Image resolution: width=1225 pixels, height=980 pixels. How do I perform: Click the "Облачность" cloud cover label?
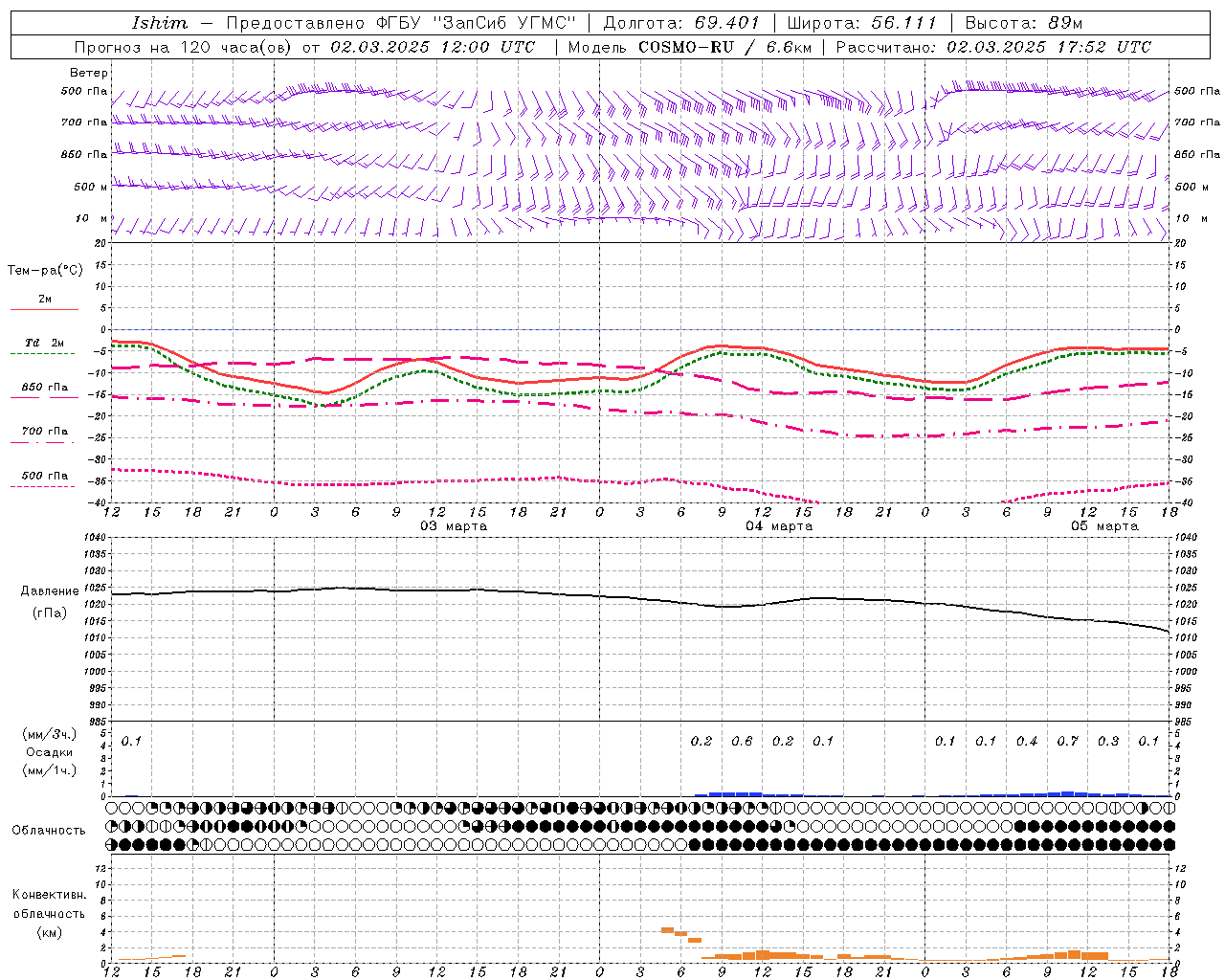coord(49,831)
